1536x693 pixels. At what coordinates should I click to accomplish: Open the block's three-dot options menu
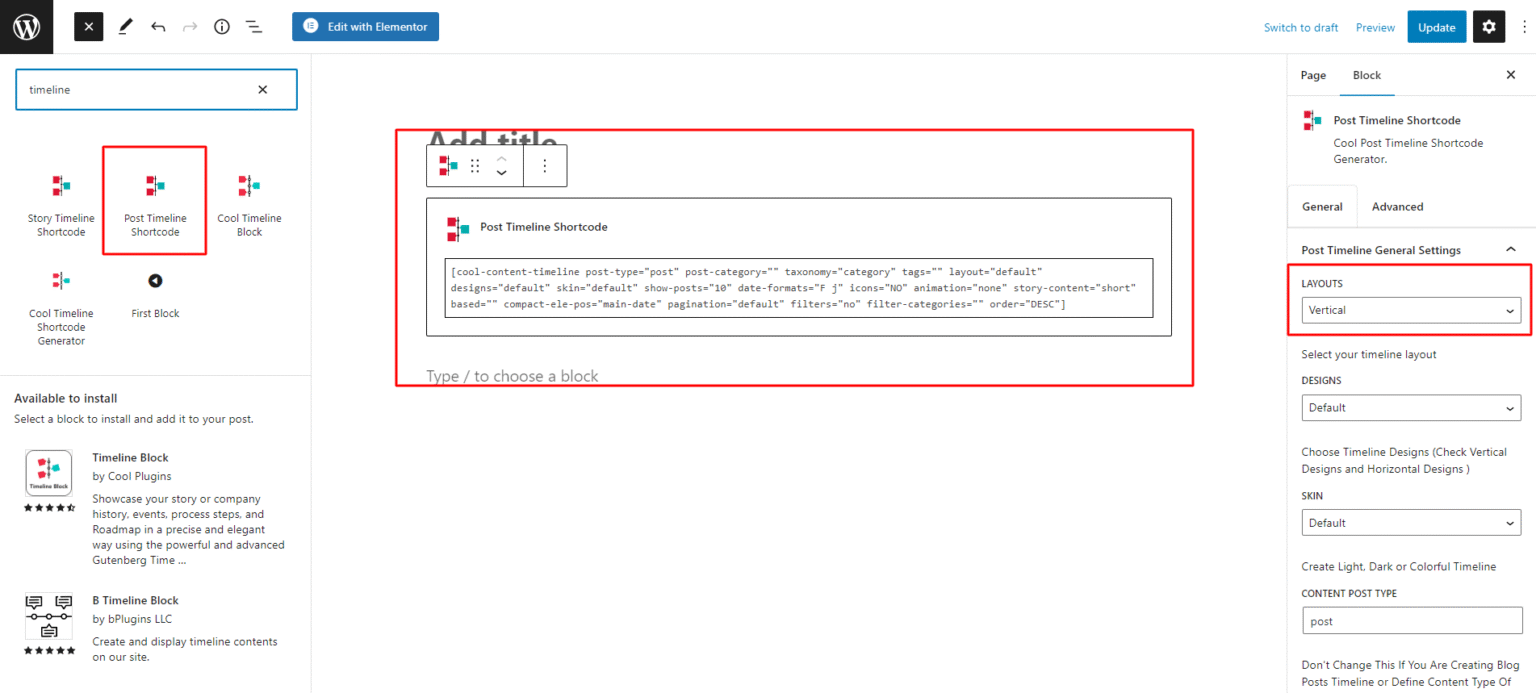(545, 165)
